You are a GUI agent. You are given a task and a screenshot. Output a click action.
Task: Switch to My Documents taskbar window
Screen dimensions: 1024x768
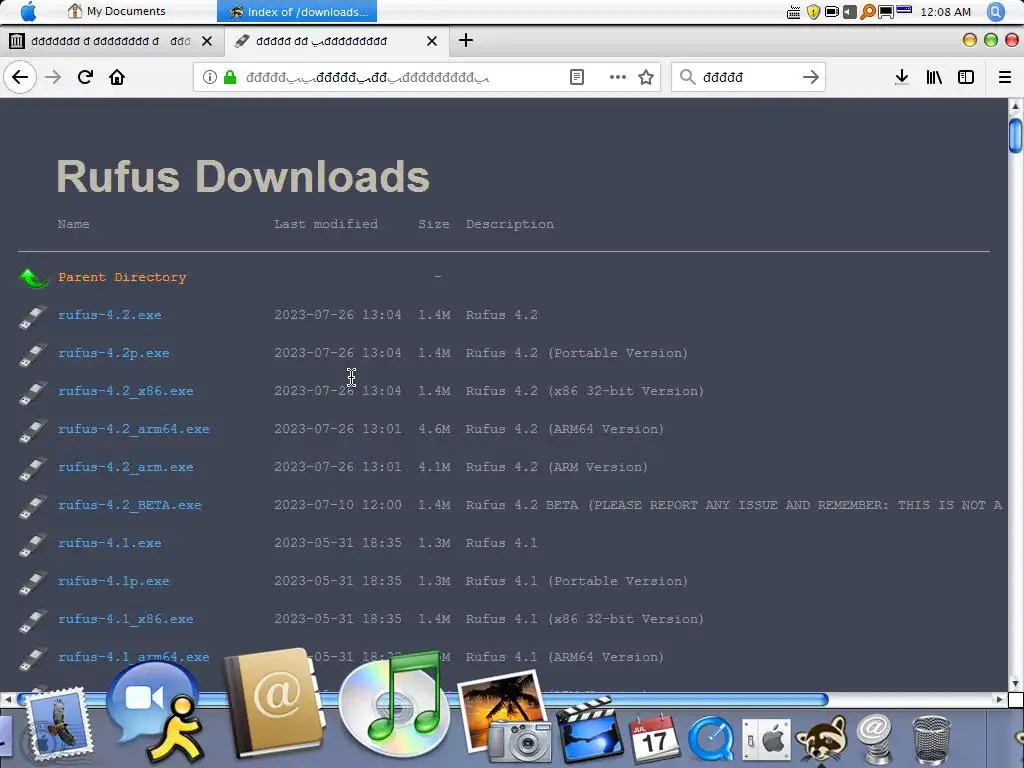(118, 11)
